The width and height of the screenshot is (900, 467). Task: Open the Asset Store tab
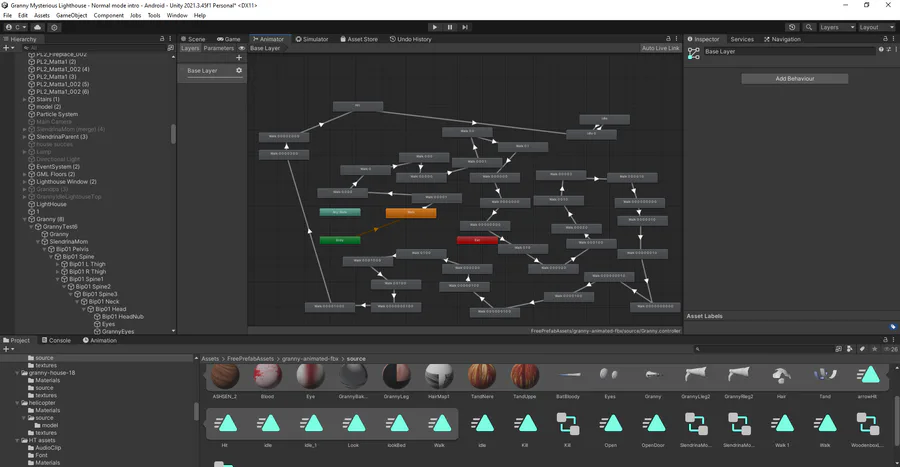pos(359,39)
